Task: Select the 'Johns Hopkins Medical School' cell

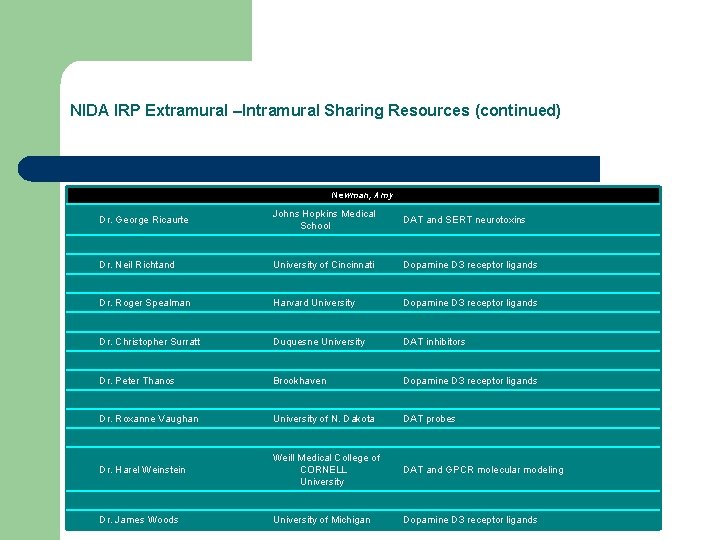Action: [324, 219]
